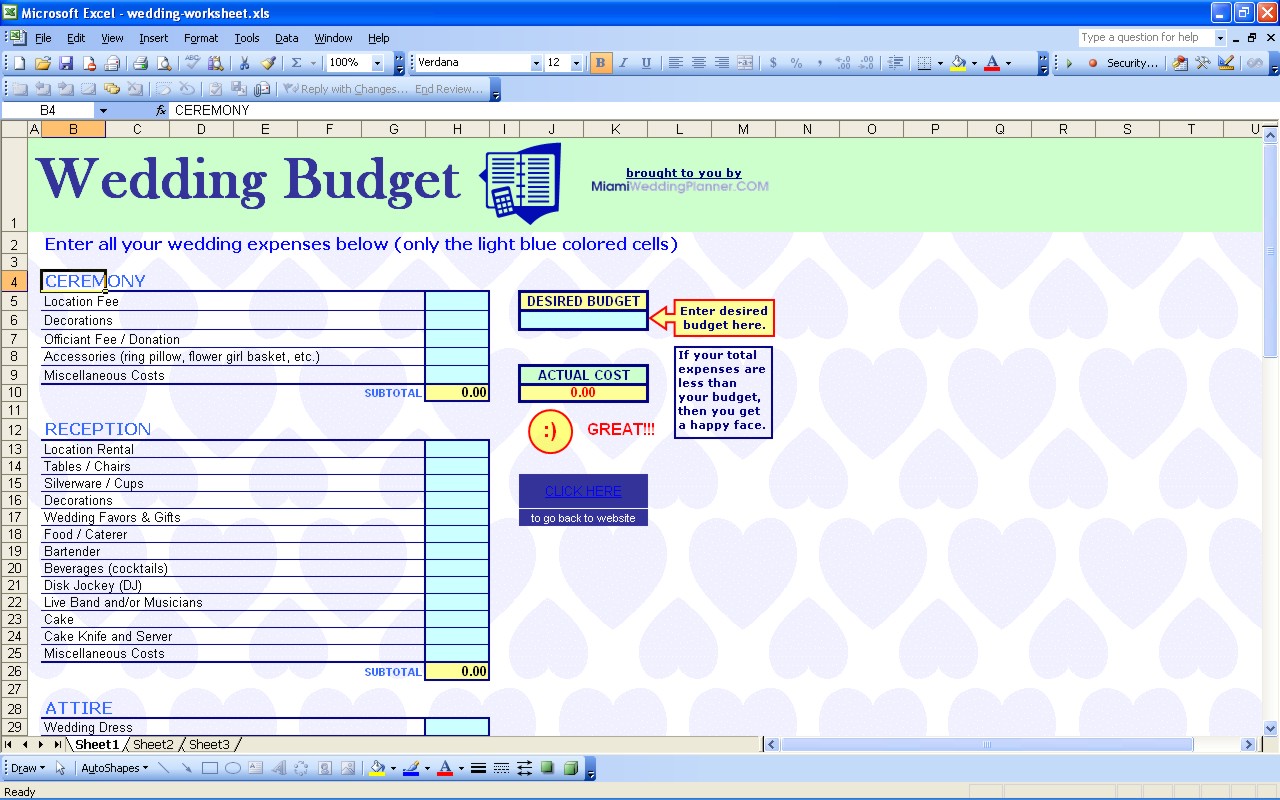The image size is (1280, 800).
Task: Toggle Design Mode with the ruler icon
Action: [1226, 63]
